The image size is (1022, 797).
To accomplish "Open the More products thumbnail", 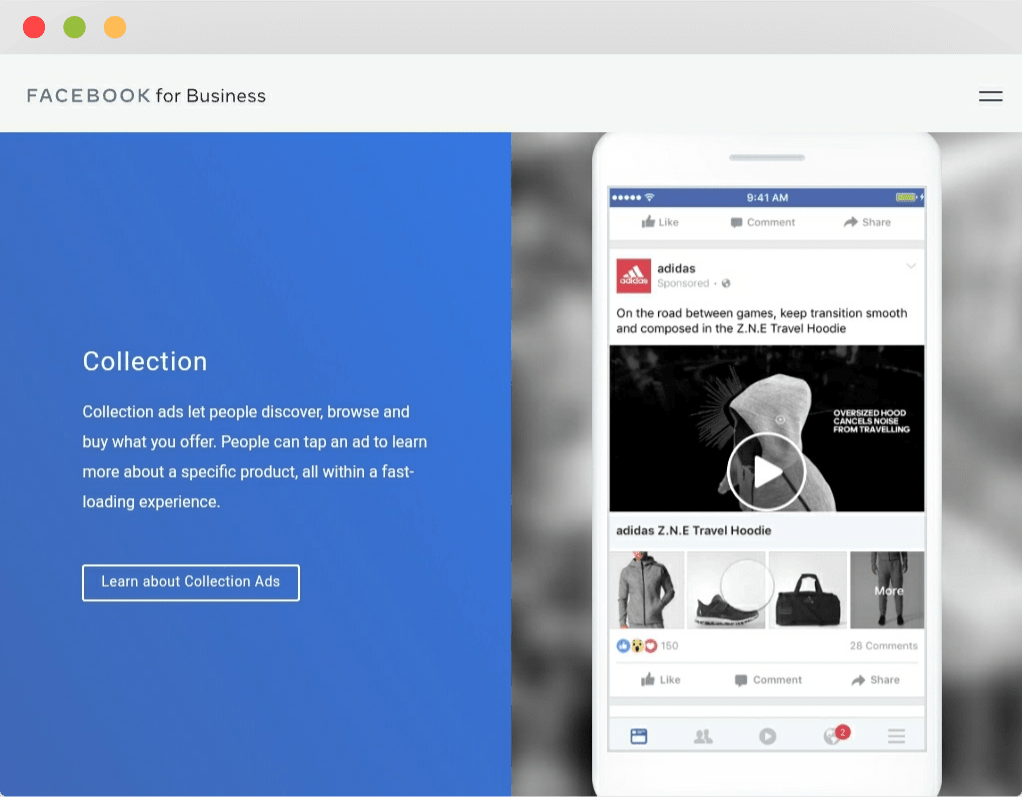I will tap(887, 590).
